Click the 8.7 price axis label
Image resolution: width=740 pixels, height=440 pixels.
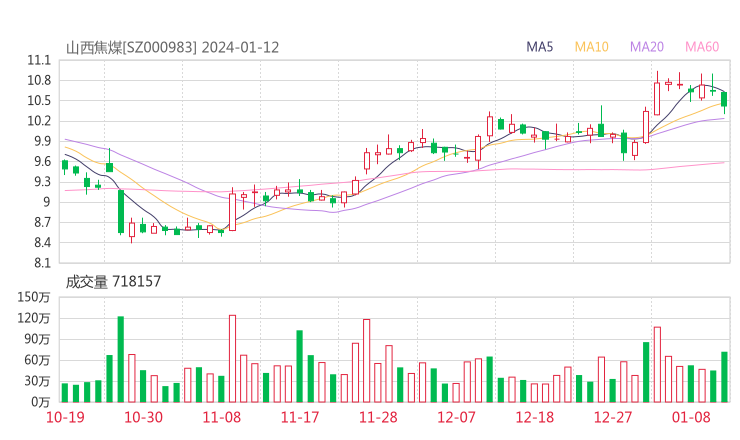(x=41, y=222)
